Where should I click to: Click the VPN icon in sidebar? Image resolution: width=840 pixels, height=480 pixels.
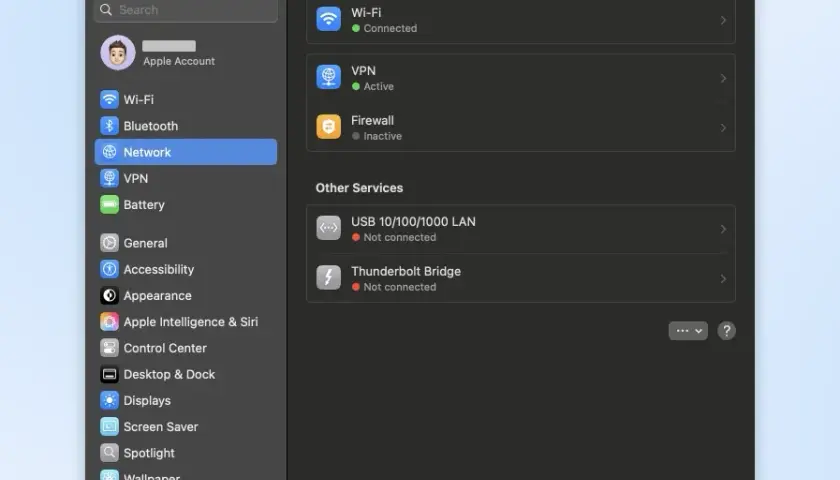tap(109, 178)
